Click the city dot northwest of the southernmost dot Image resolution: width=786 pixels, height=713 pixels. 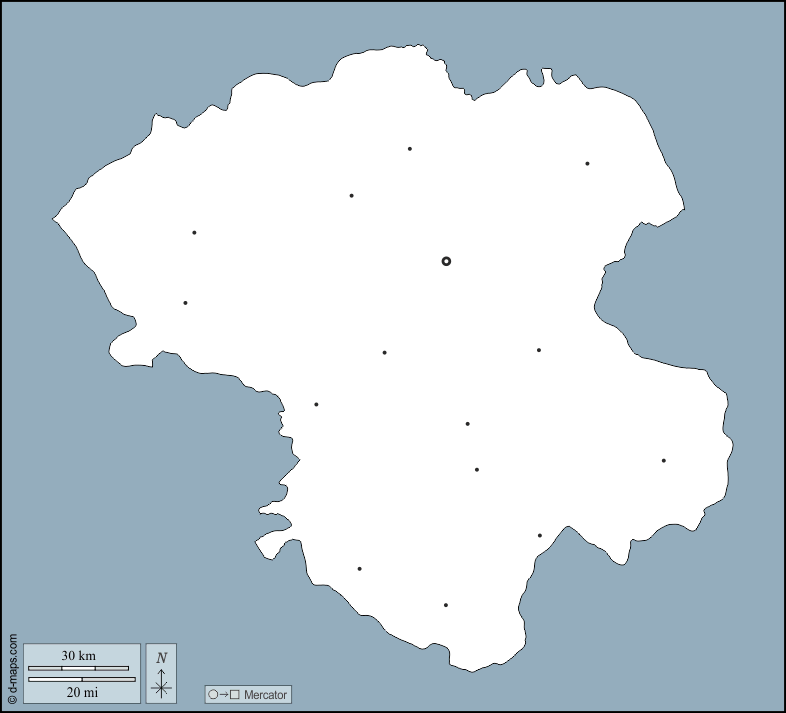(x=359, y=569)
